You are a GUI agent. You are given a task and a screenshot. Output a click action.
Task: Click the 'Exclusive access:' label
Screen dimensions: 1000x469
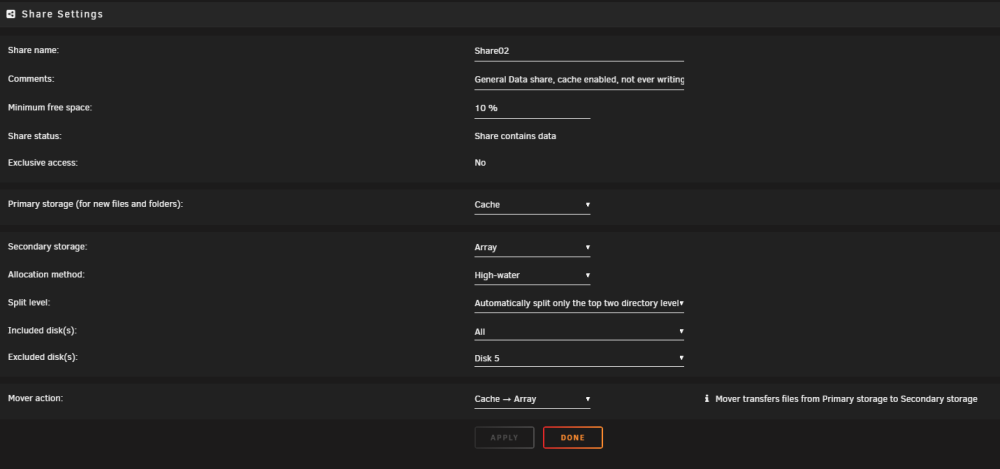click(x=43, y=163)
